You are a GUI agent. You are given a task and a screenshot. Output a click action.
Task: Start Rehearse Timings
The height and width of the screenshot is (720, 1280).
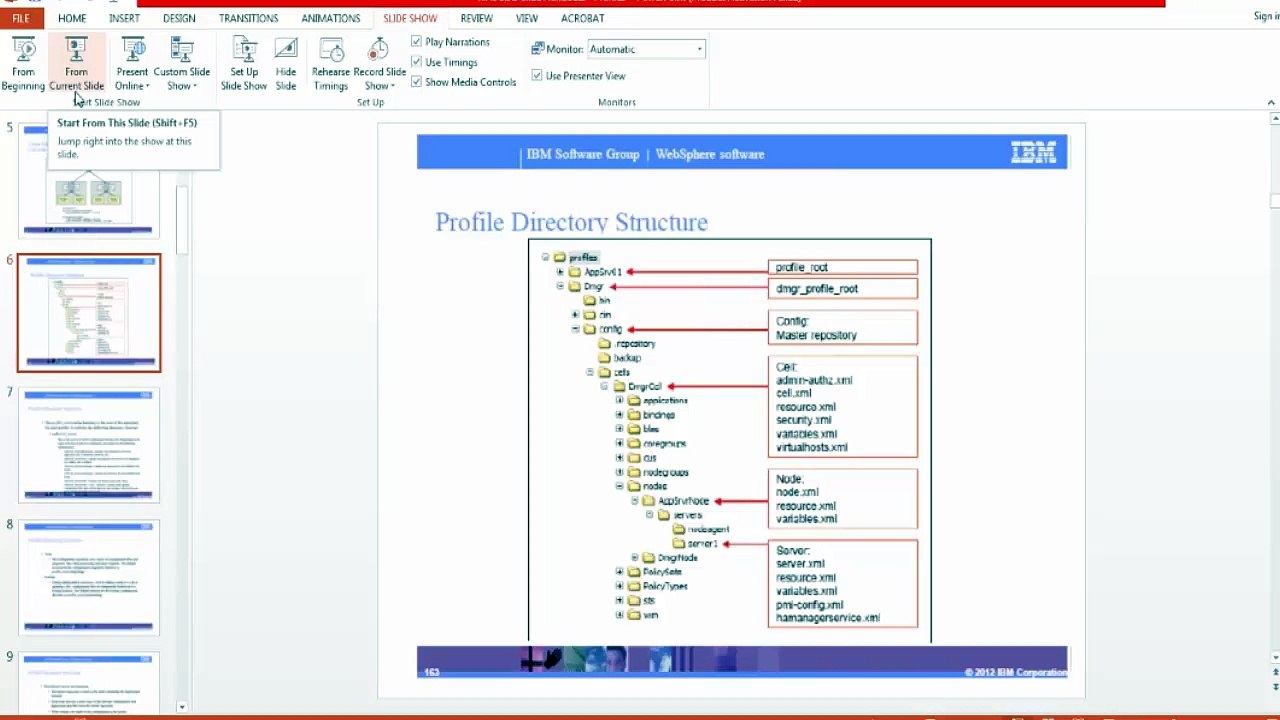(331, 64)
